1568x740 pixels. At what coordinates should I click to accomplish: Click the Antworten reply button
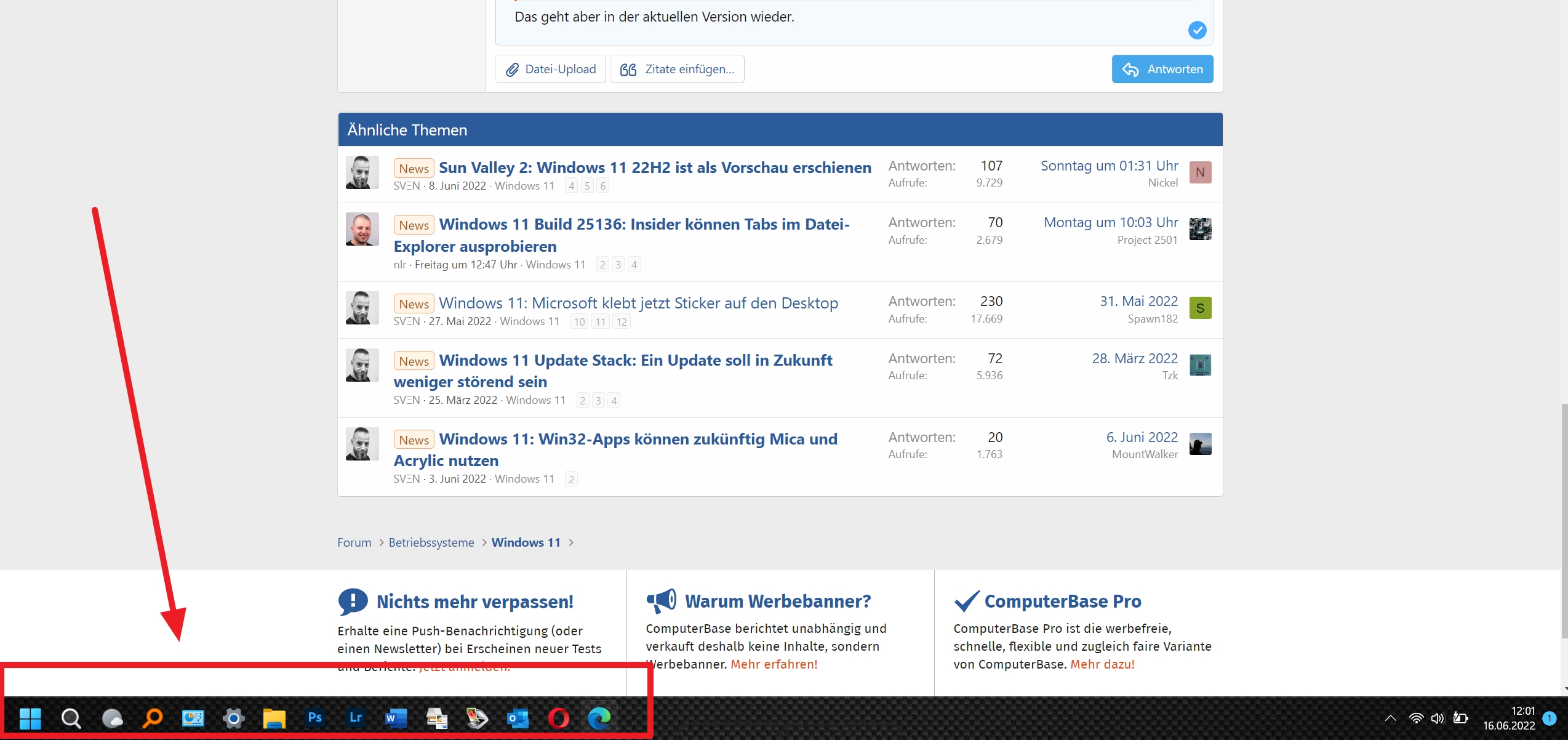tap(1162, 69)
